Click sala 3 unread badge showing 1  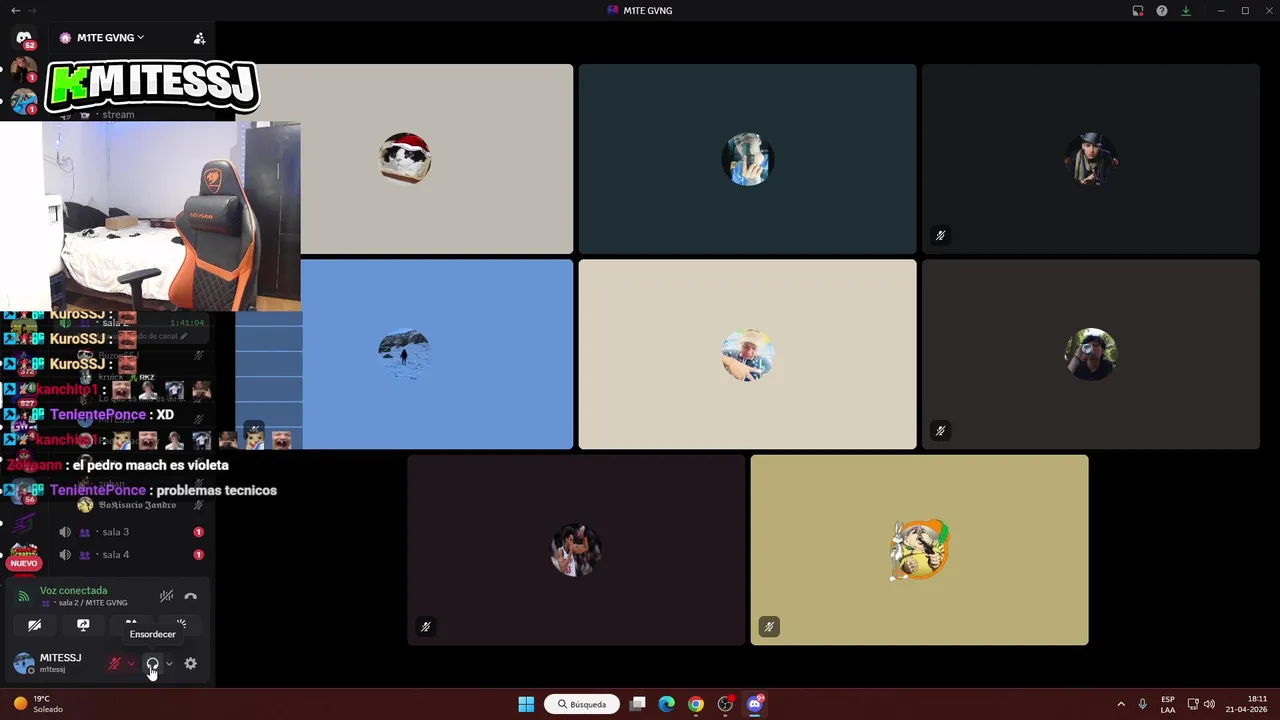click(x=199, y=532)
